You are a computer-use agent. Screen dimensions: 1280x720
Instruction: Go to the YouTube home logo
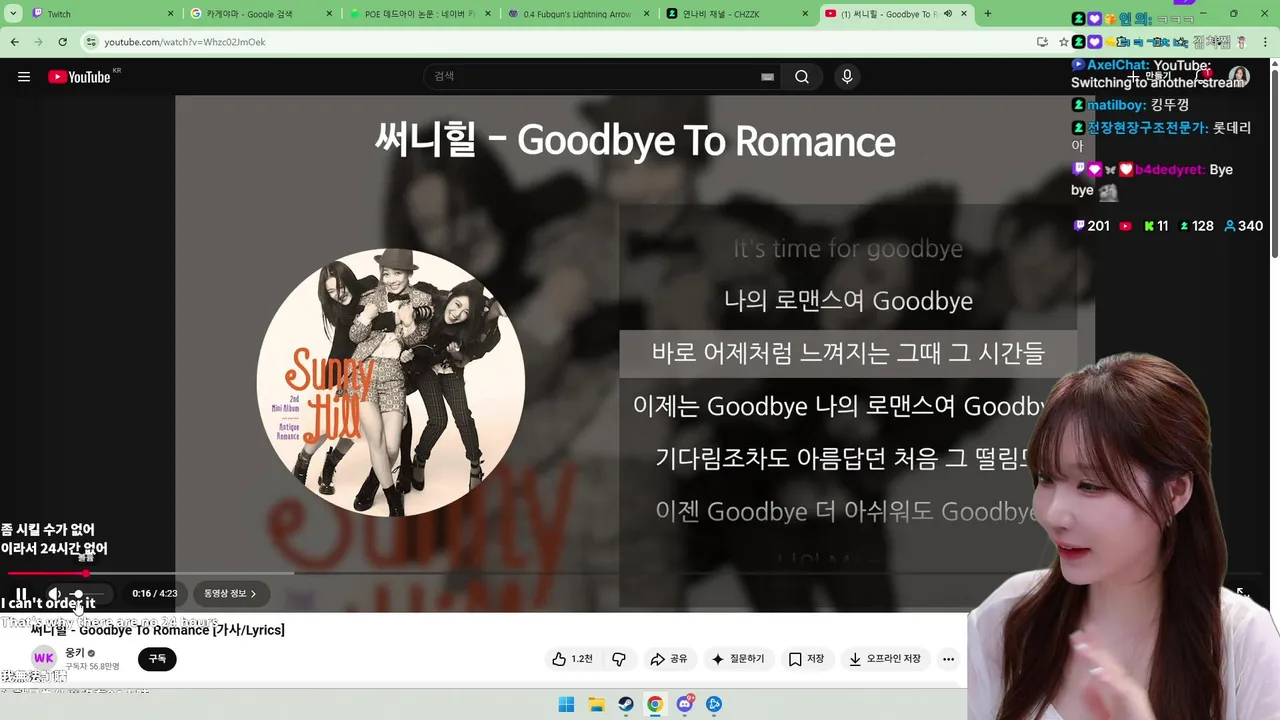[79, 77]
